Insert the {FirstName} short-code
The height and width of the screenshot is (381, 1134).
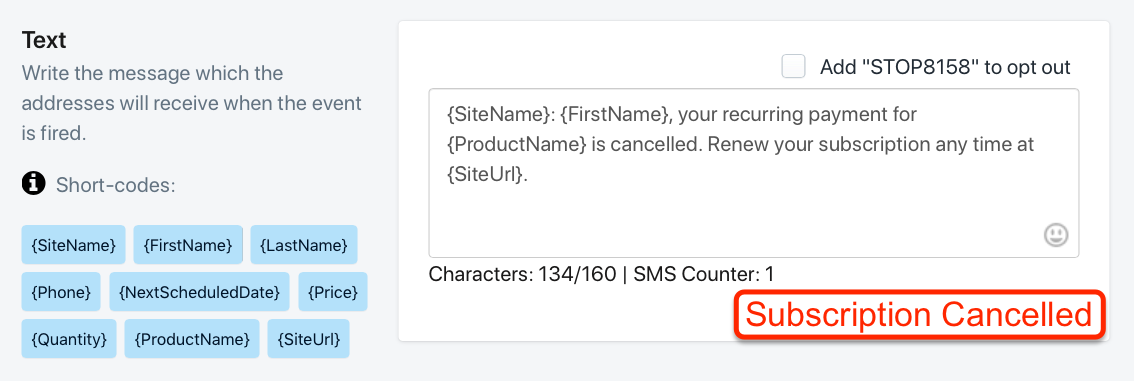tap(188, 245)
